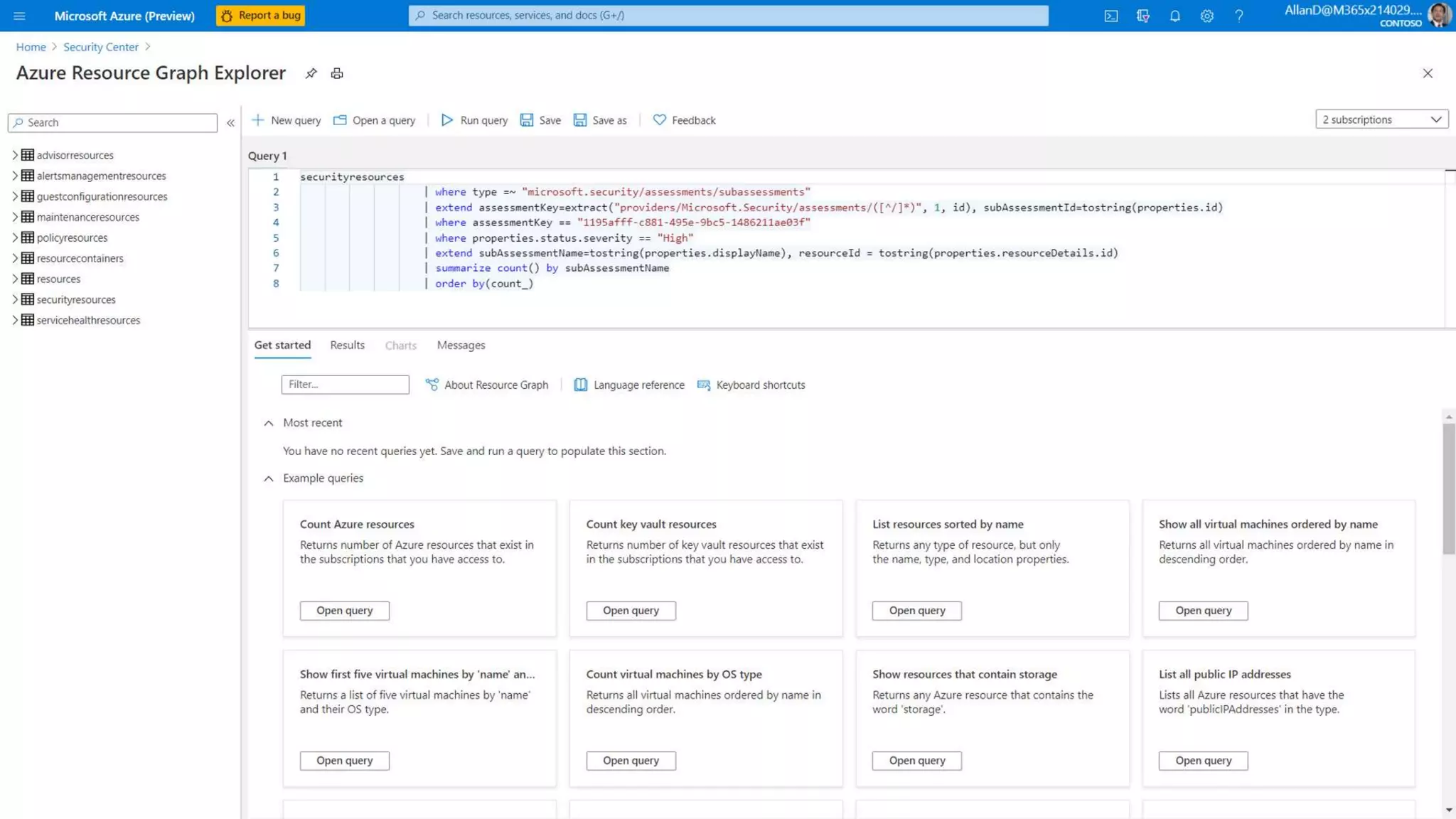Collapse the left tables pane
Image resolution: width=1456 pixels, height=819 pixels.
pos(230,122)
